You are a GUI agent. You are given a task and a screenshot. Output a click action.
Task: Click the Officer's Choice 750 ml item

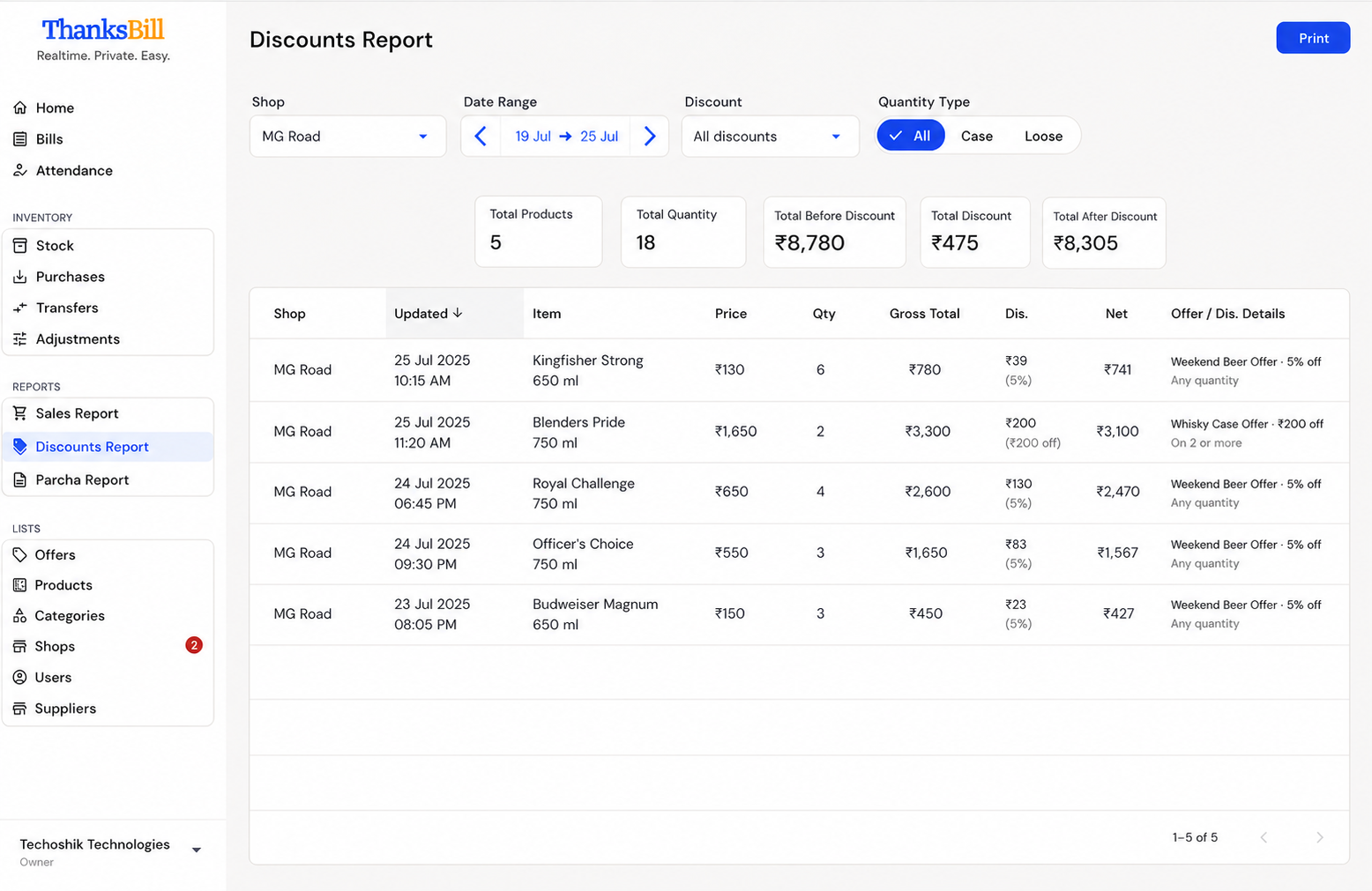pyautogui.click(x=583, y=553)
